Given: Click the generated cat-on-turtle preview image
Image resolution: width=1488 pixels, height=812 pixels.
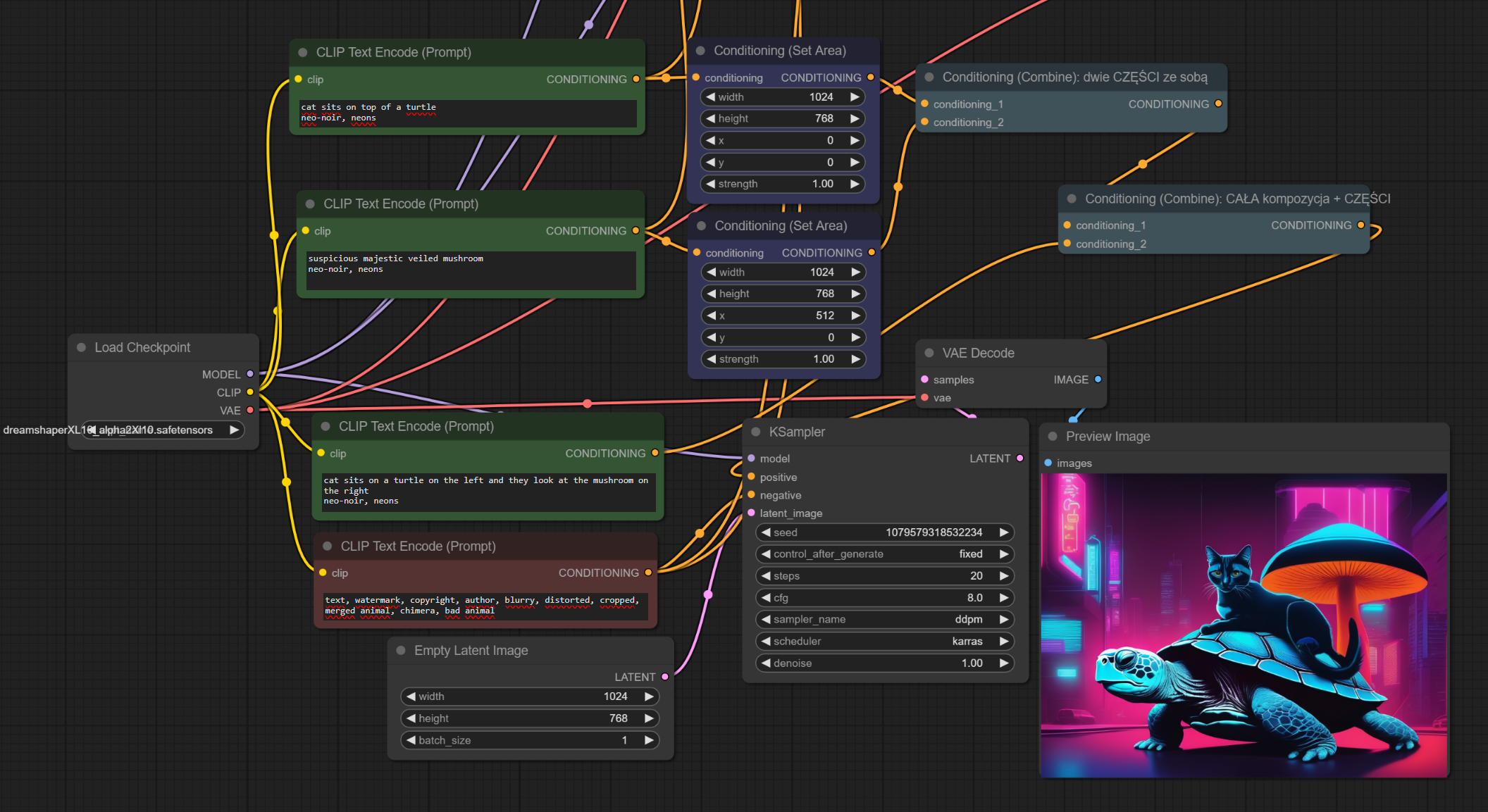Looking at the screenshot, I should (x=1244, y=625).
